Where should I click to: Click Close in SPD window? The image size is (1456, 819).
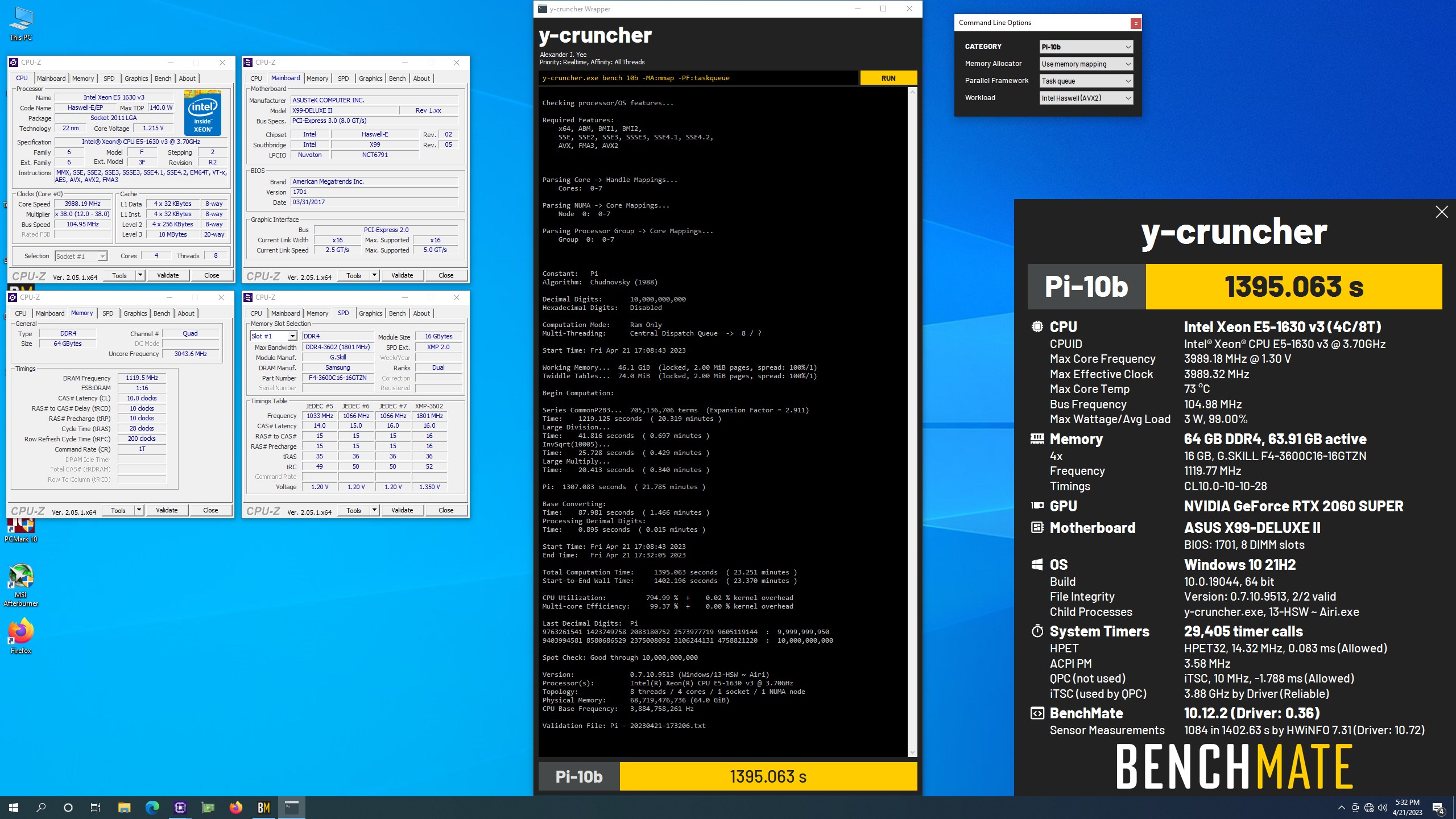[446, 510]
